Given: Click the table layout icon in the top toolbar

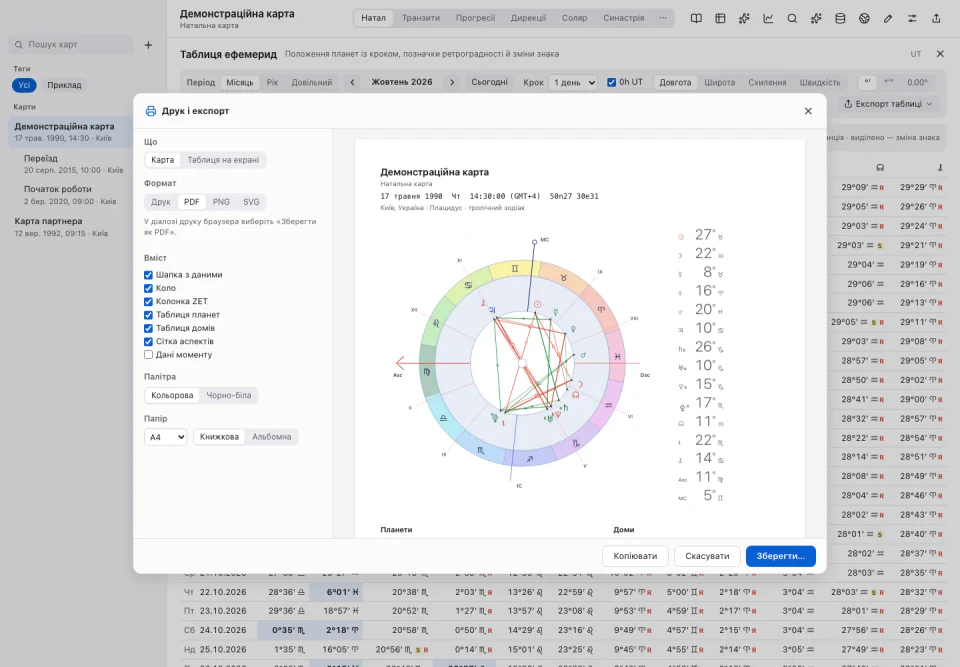Looking at the screenshot, I should [x=720, y=18].
